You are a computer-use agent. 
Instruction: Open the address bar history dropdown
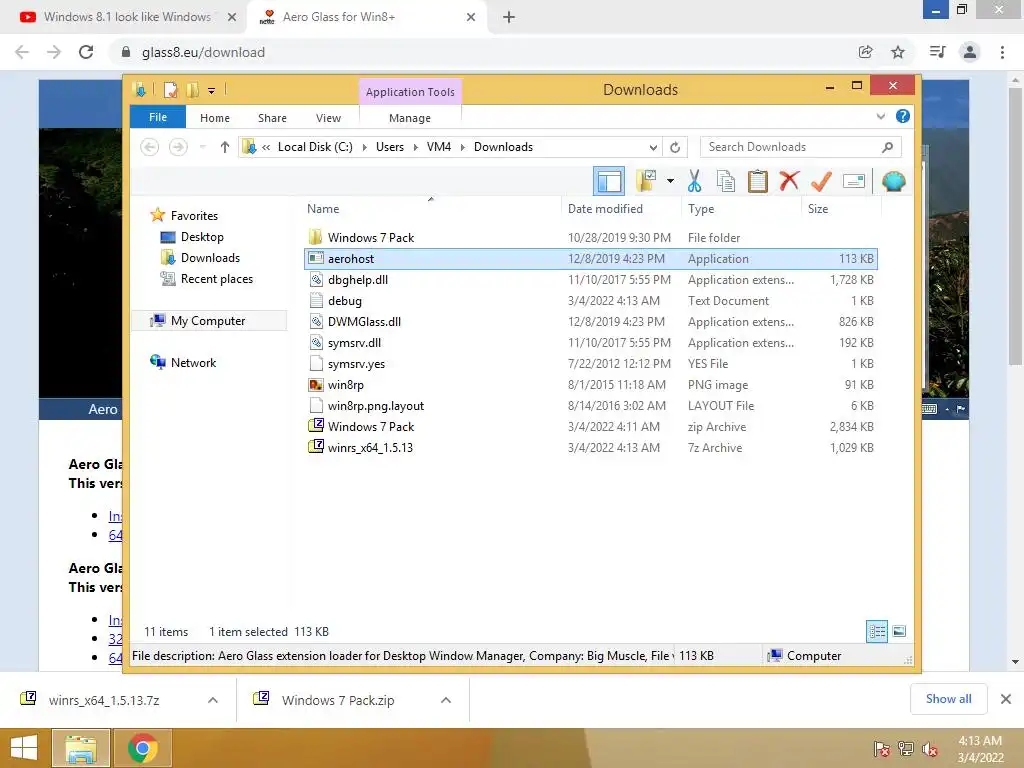point(653,148)
